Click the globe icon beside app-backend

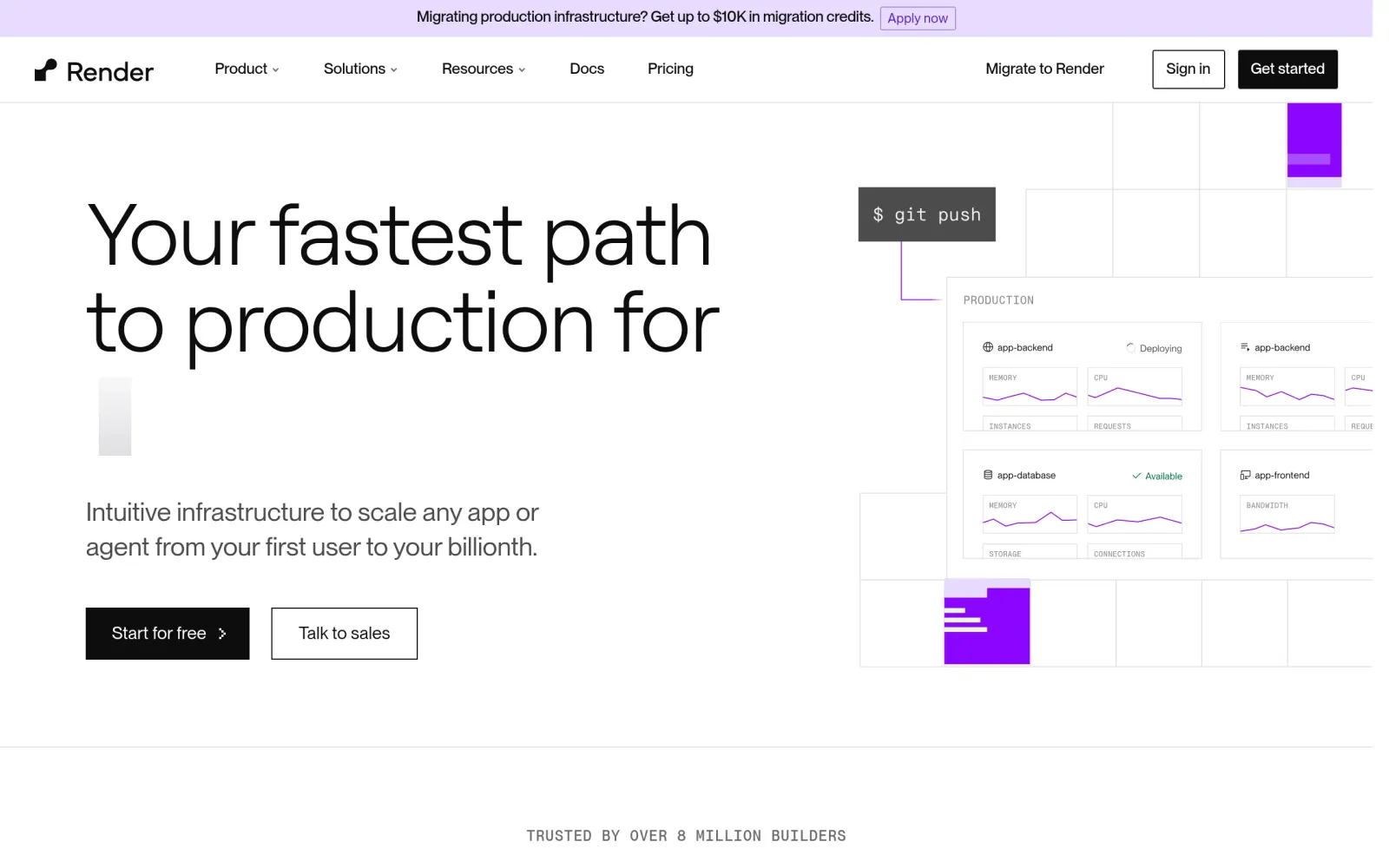point(988,347)
